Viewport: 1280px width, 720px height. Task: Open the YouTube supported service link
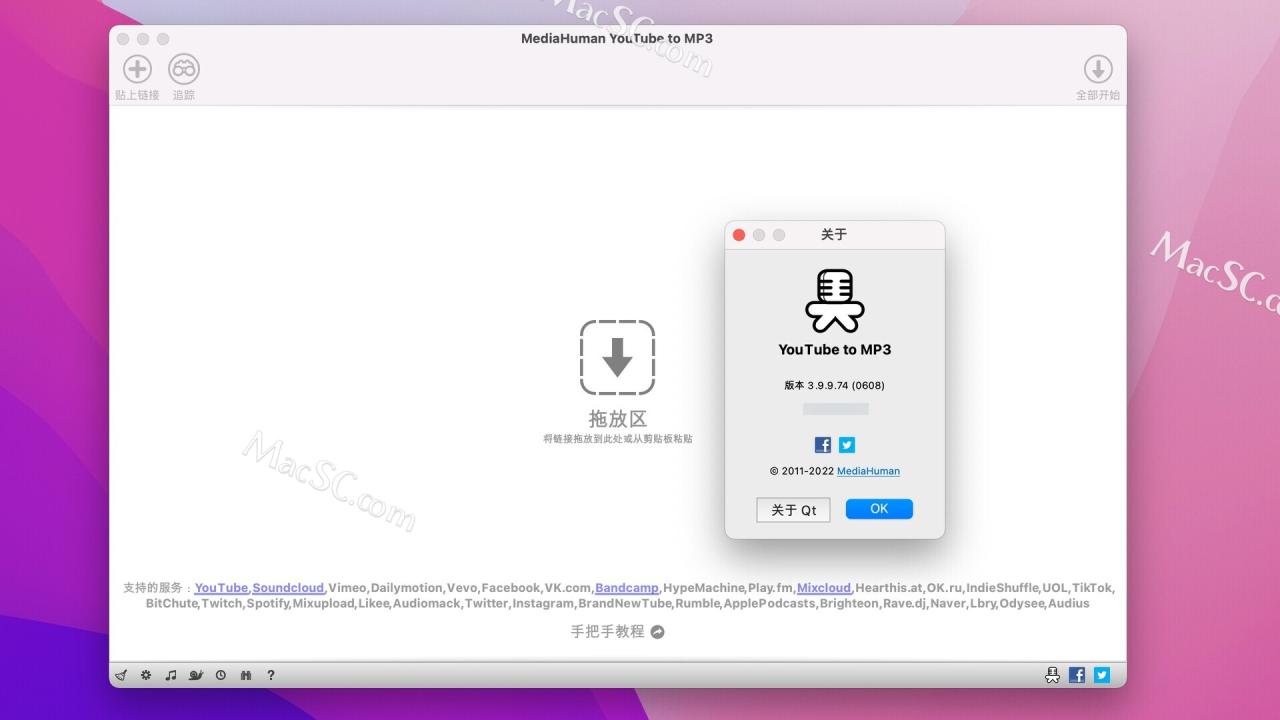pos(221,588)
